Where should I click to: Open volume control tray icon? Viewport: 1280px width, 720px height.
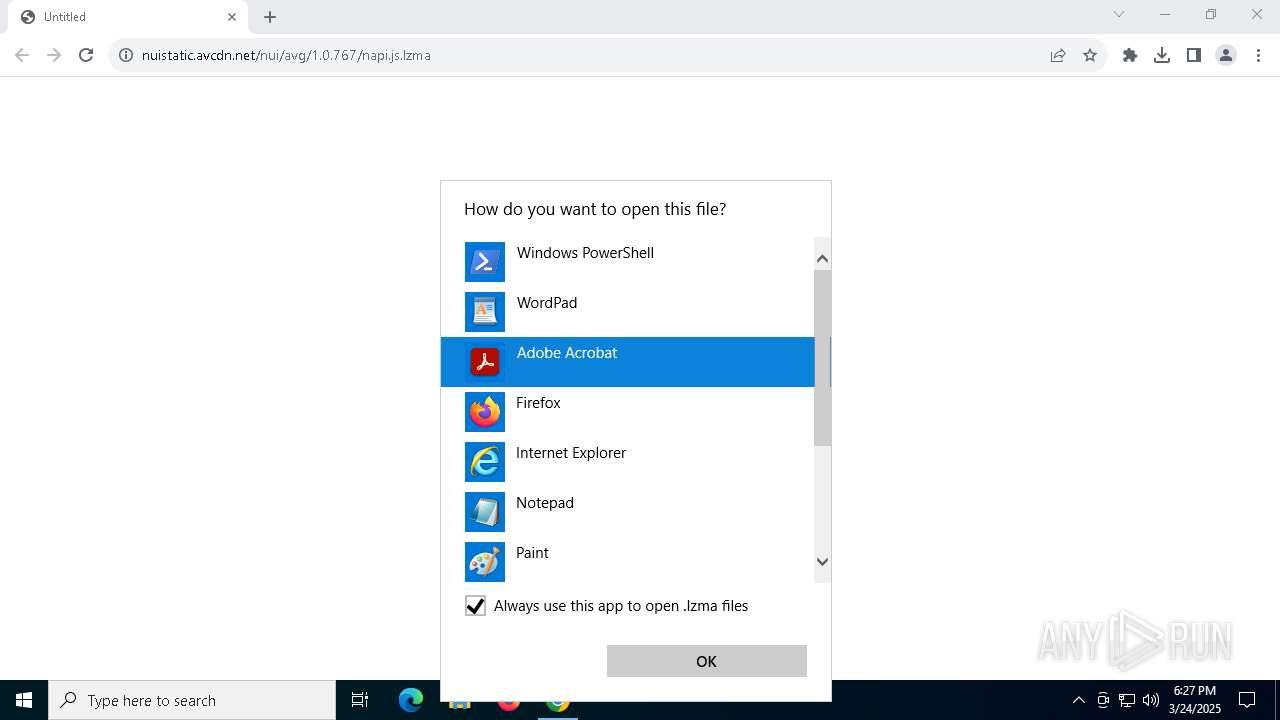[x=1151, y=700]
